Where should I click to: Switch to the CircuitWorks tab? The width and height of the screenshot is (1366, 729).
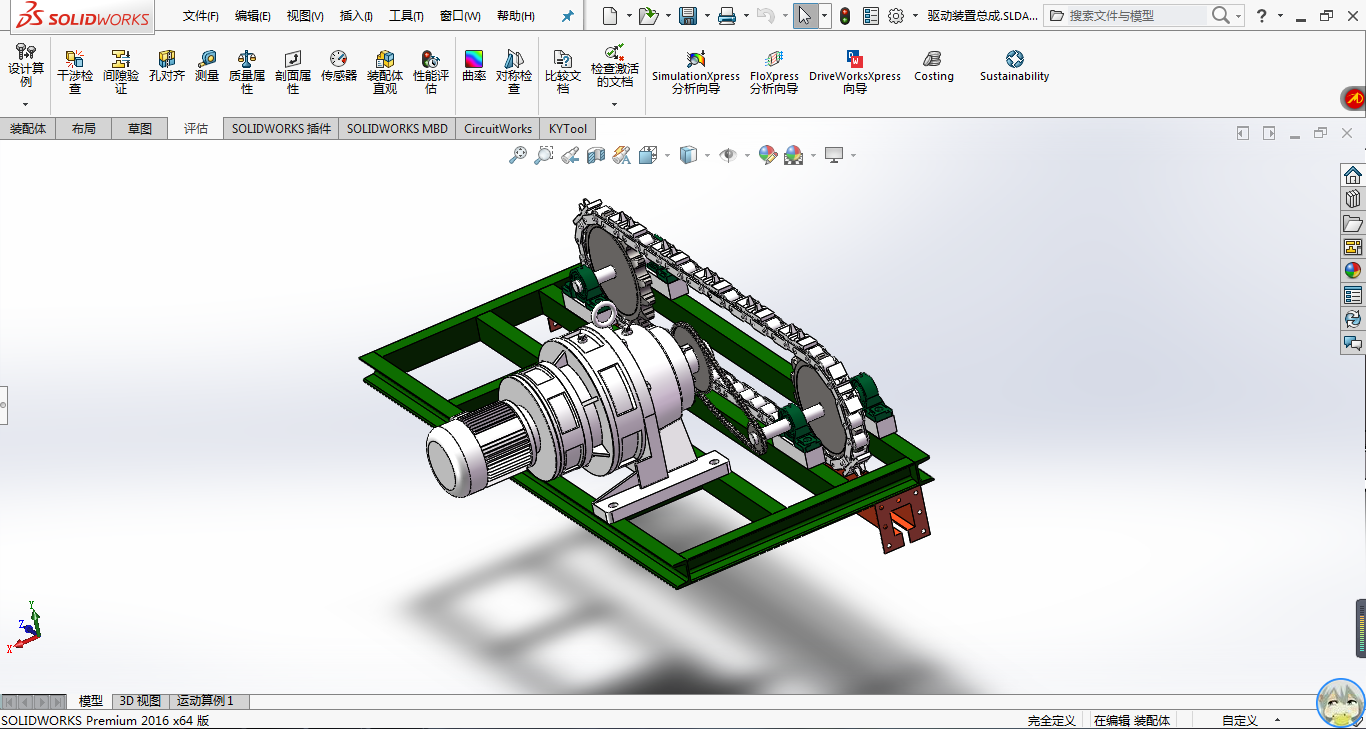point(498,129)
